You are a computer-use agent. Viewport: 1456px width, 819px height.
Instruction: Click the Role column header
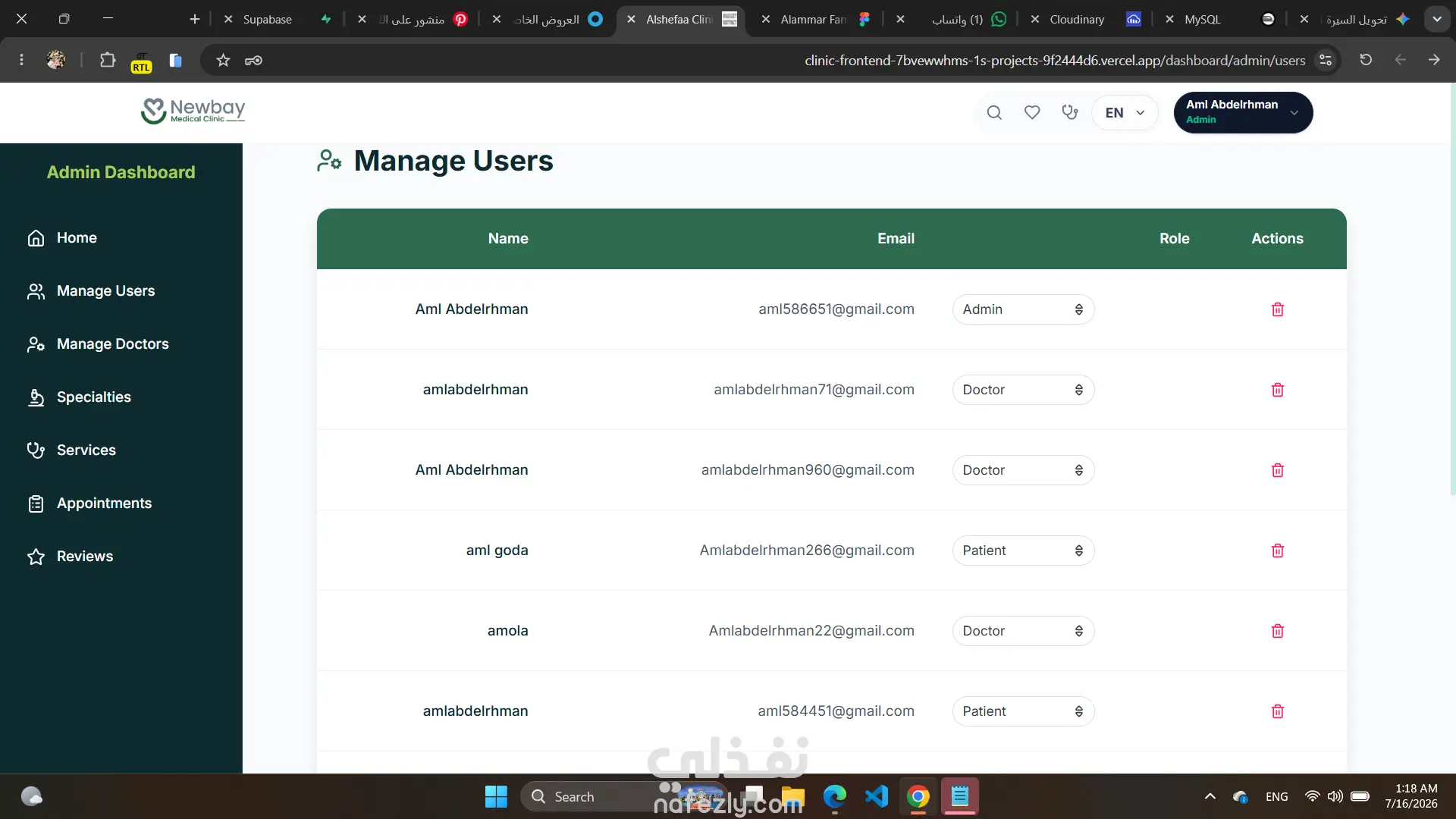[1174, 239]
